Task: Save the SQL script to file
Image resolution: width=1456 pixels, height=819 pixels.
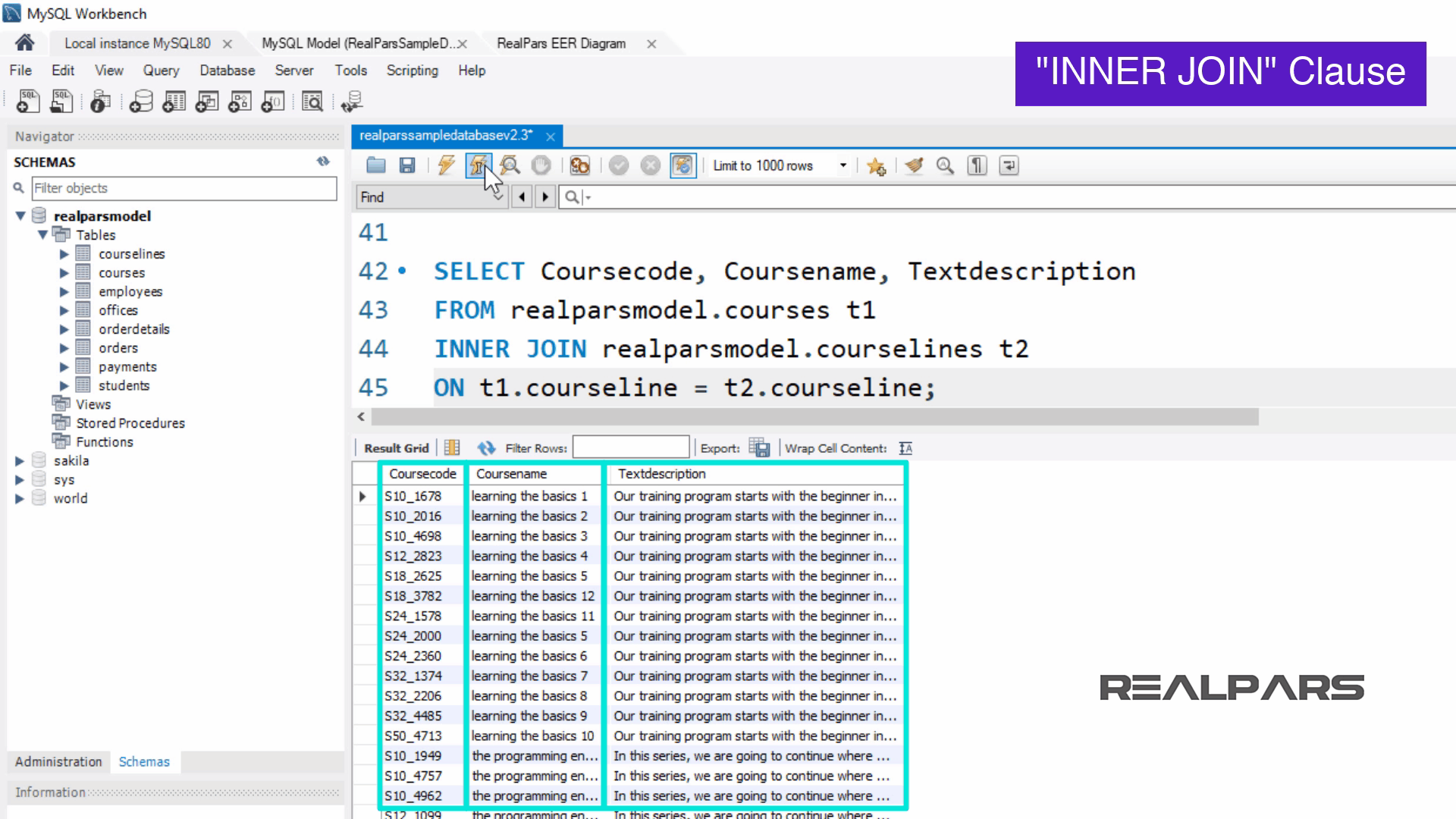Action: tap(407, 165)
